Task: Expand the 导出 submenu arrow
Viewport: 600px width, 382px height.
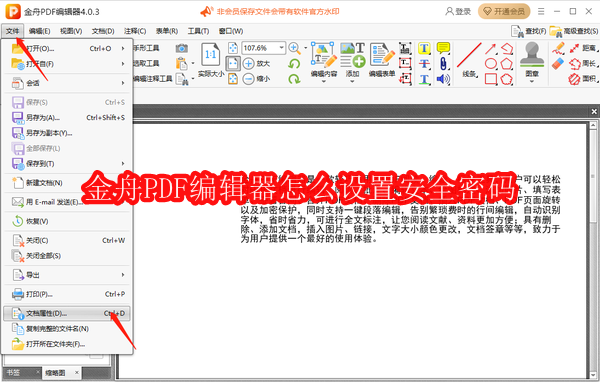Action: [123, 275]
